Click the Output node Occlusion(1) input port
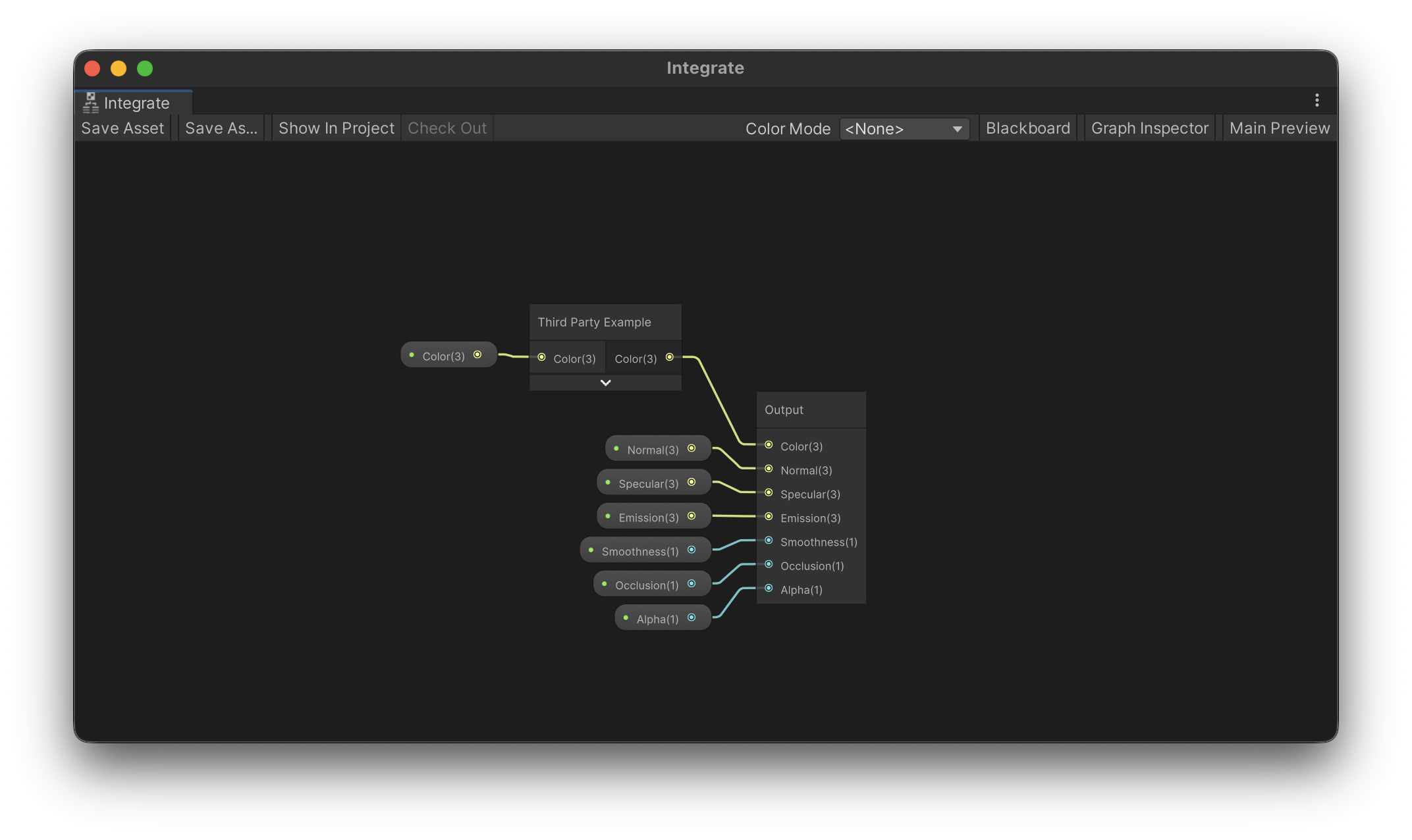The image size is (1412, 840). point(769,565)
